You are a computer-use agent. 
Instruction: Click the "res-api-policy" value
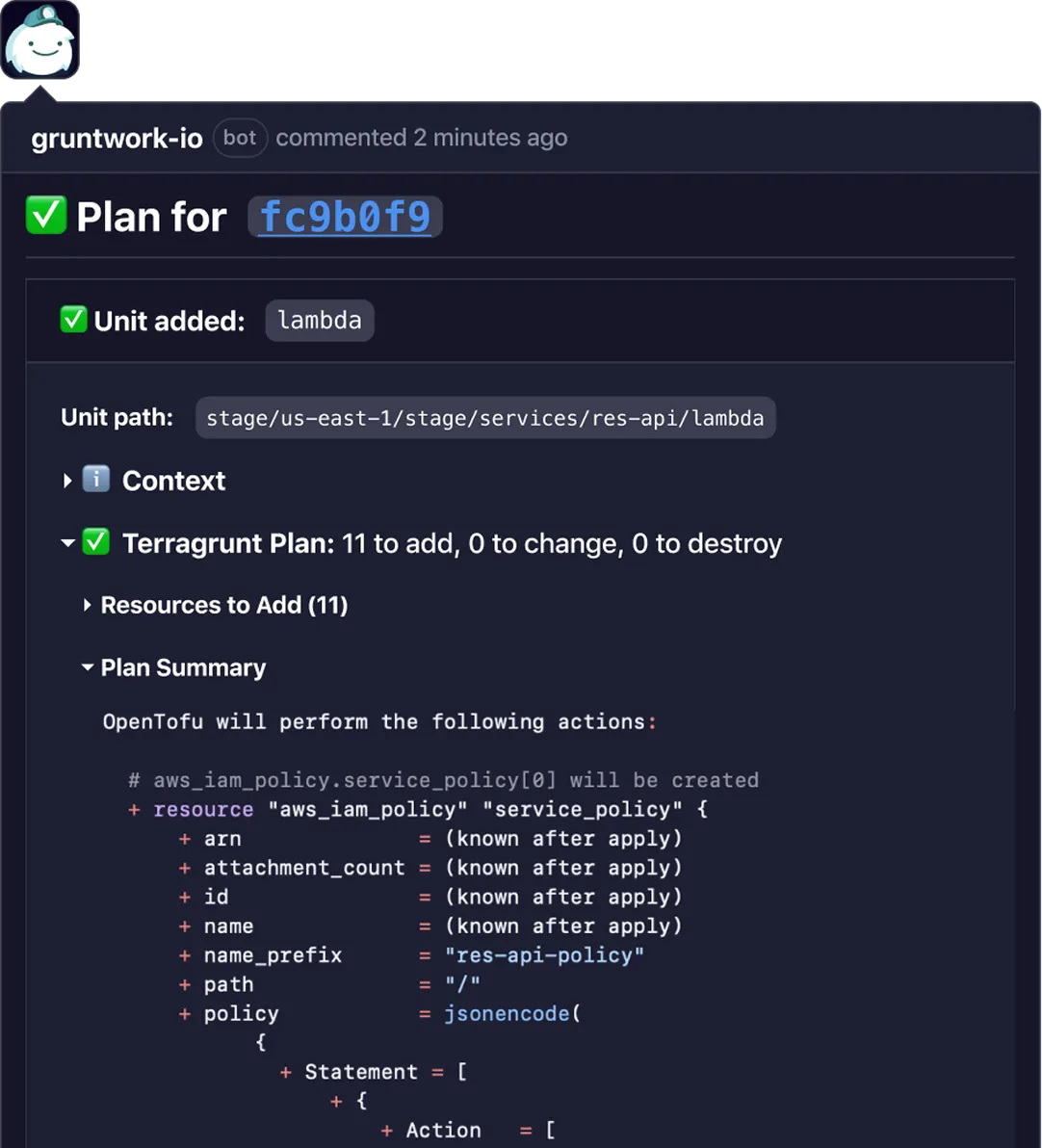tap(545, 956)
